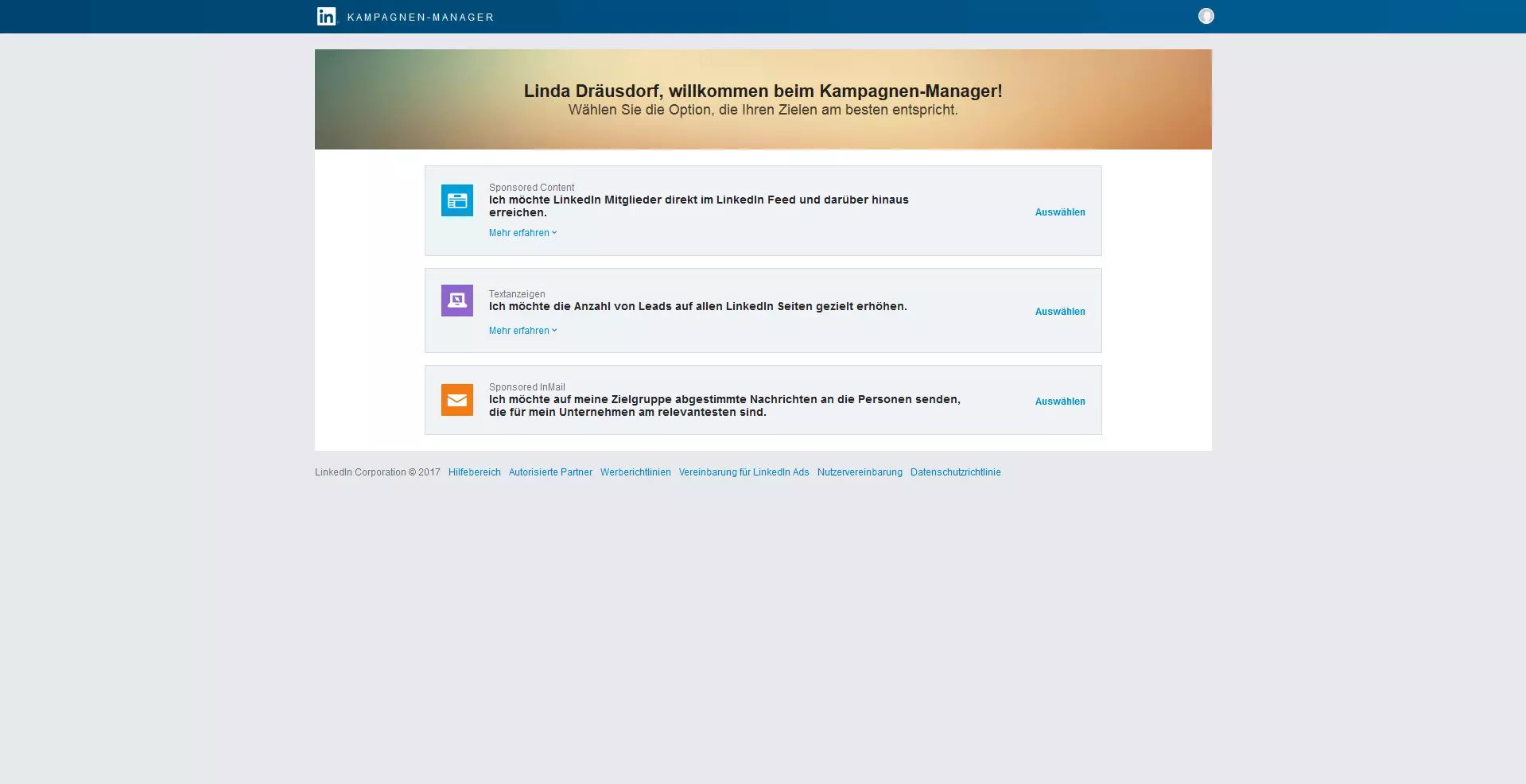Viewport: 1526px width, 784px height.
Task: Open the Datenschutzrichtlinie link
Action: point(955,472)
